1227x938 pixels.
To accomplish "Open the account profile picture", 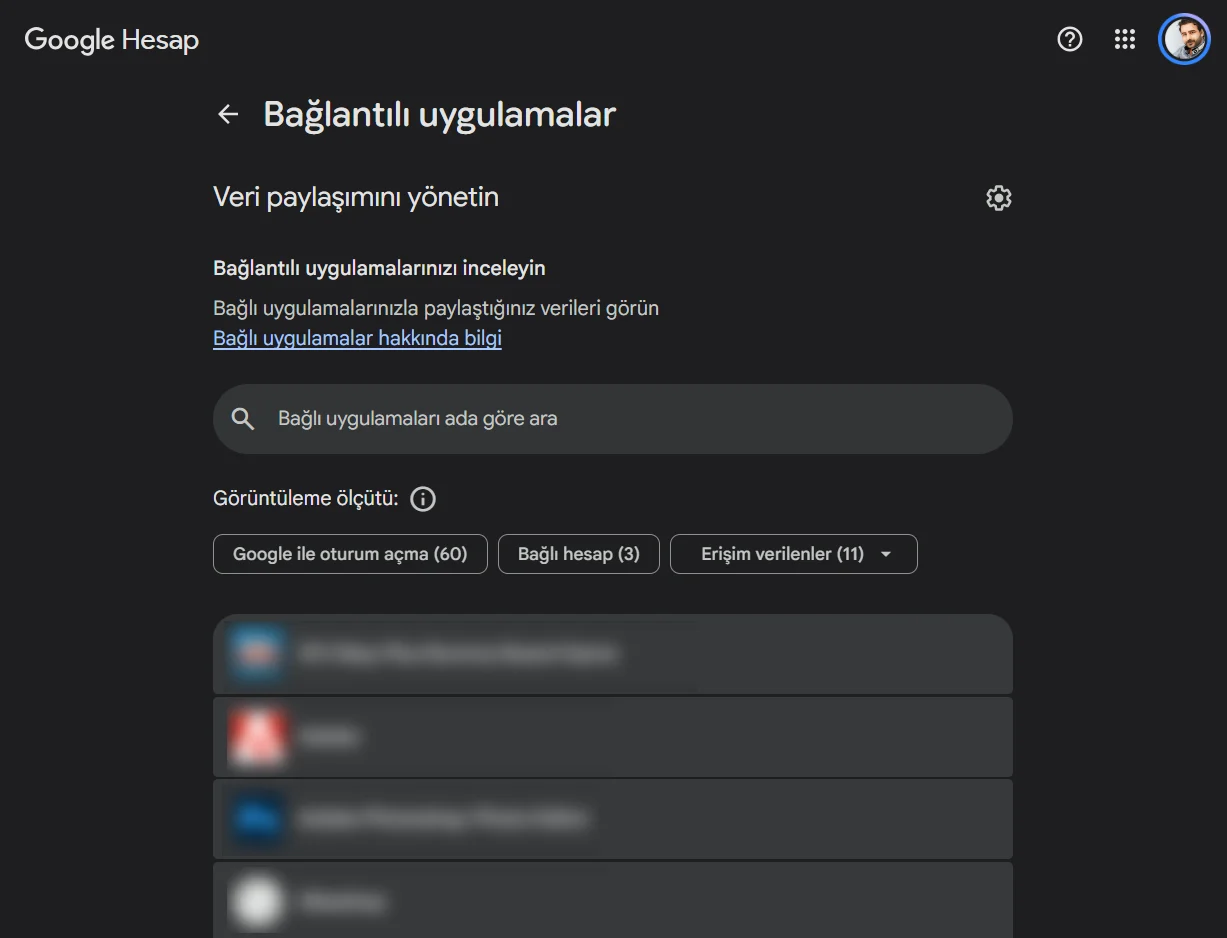I will click(x=1185, y=39).
